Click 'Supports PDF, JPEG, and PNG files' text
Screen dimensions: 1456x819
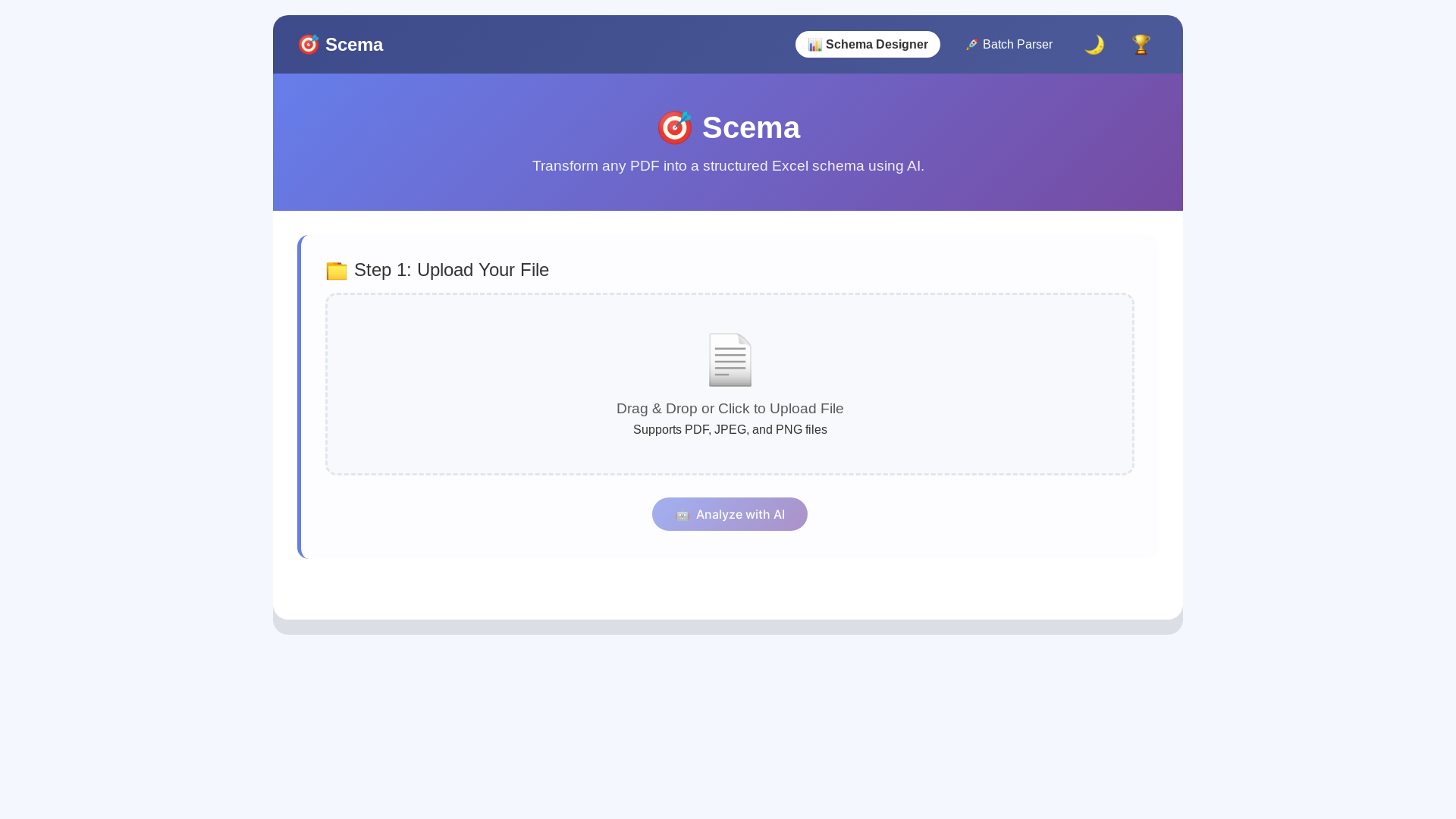tap(730, 430)
